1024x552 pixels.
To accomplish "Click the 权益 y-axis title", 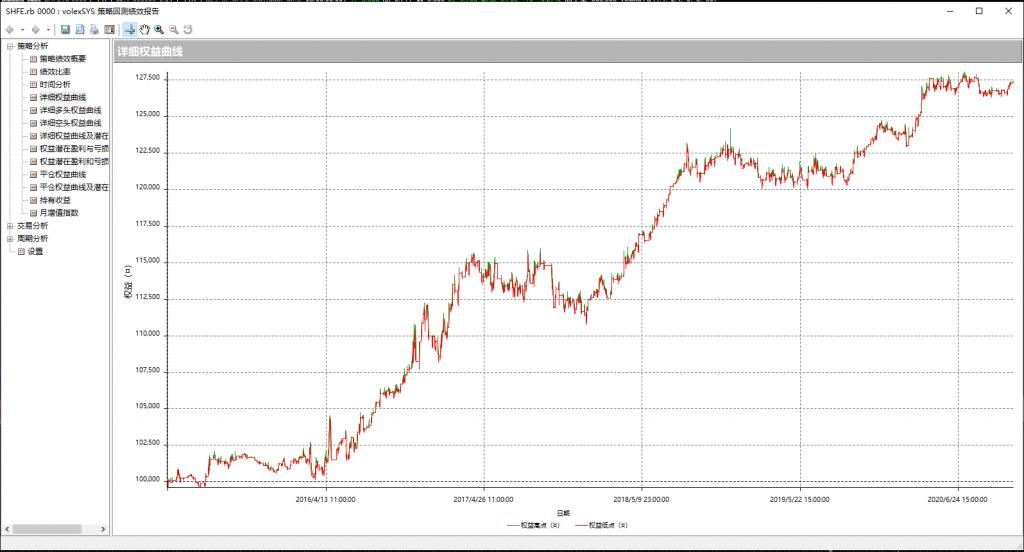I will point(128,282).
